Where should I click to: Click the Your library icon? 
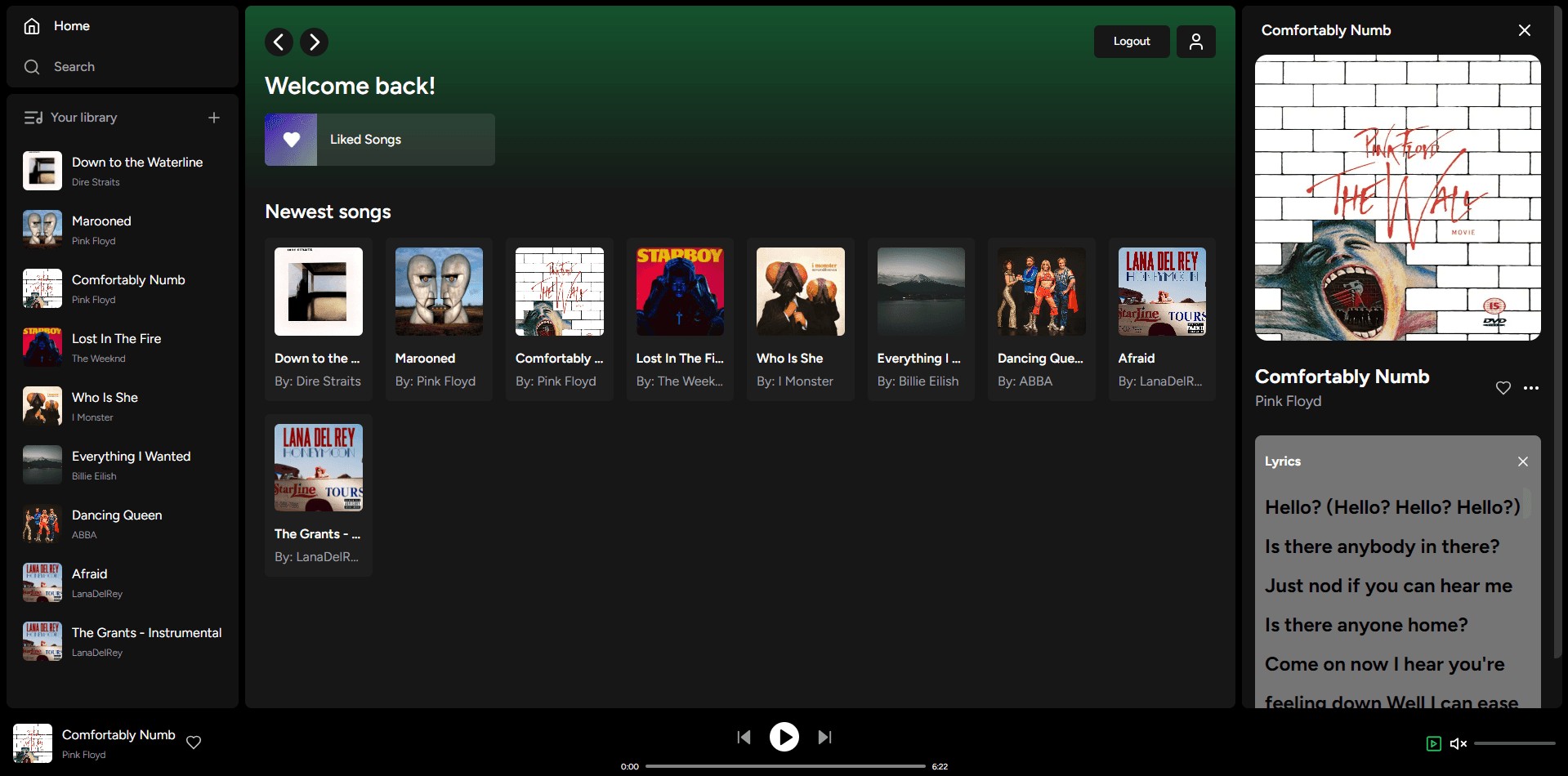[x=34, y=118]
